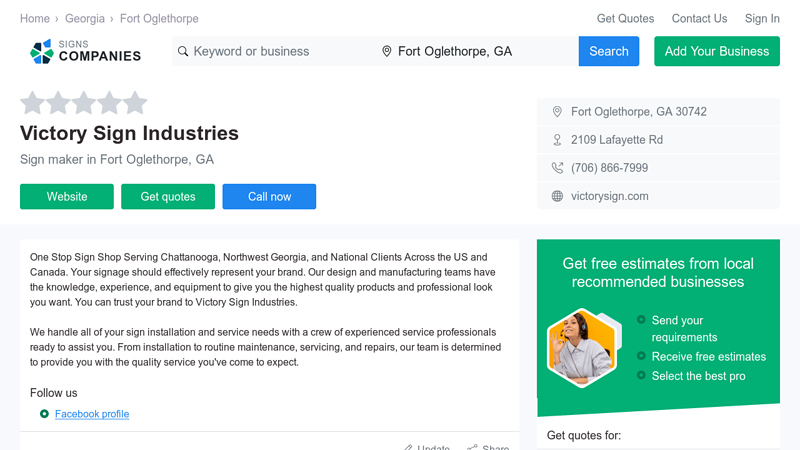
Task: Open the Georgia breadcrumb
Action: (x=85, y=18)
